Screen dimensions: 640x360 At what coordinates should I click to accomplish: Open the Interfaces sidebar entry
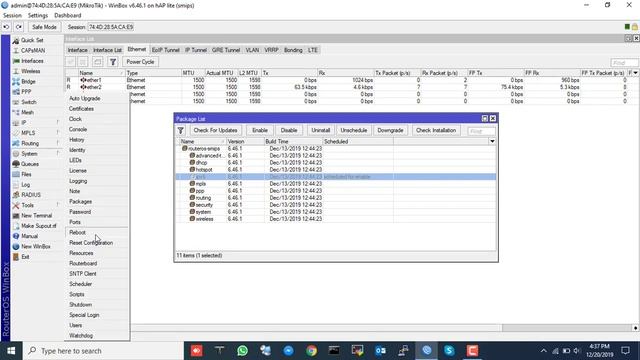32,61
